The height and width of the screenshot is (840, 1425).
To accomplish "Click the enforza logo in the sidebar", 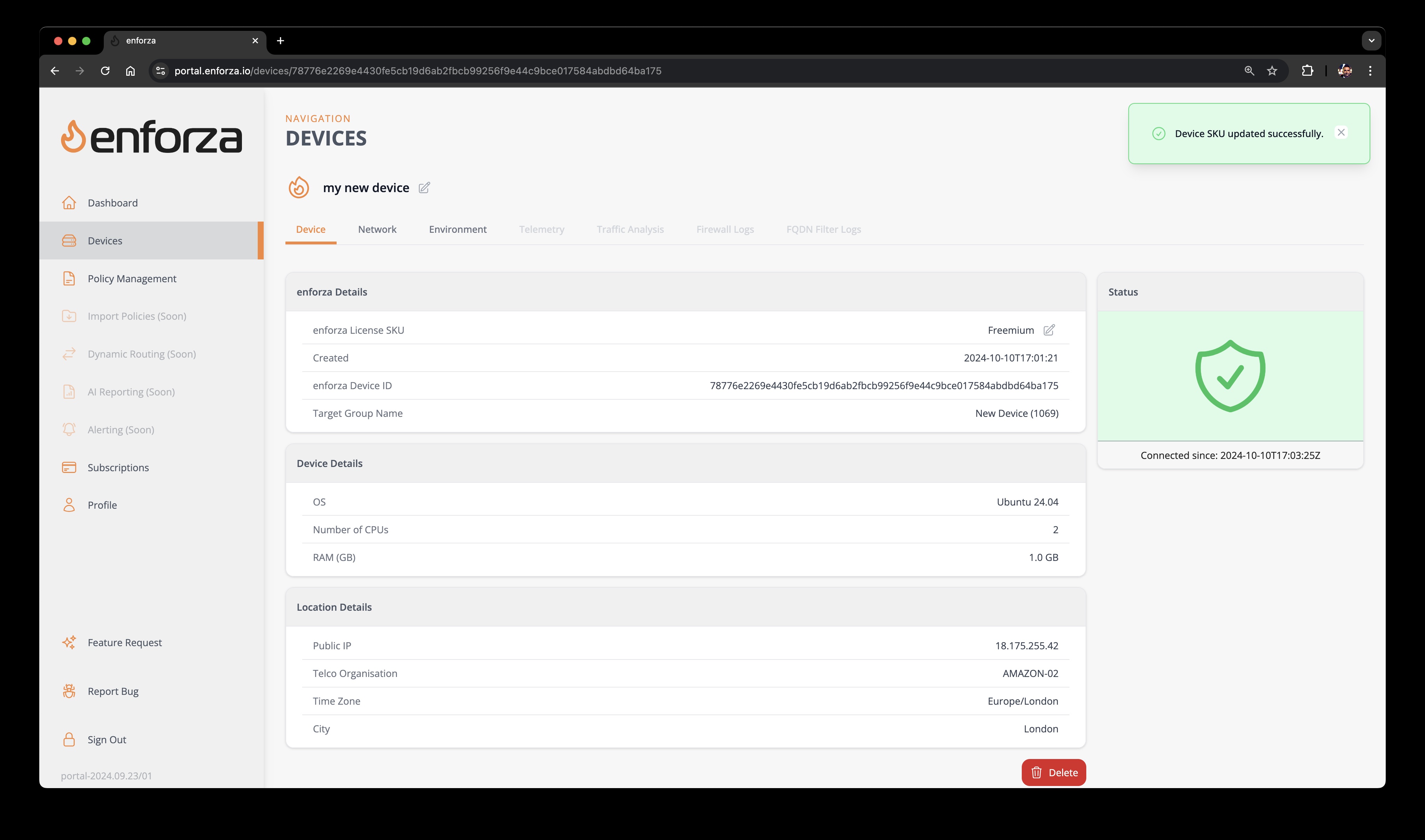I will 151,136.
